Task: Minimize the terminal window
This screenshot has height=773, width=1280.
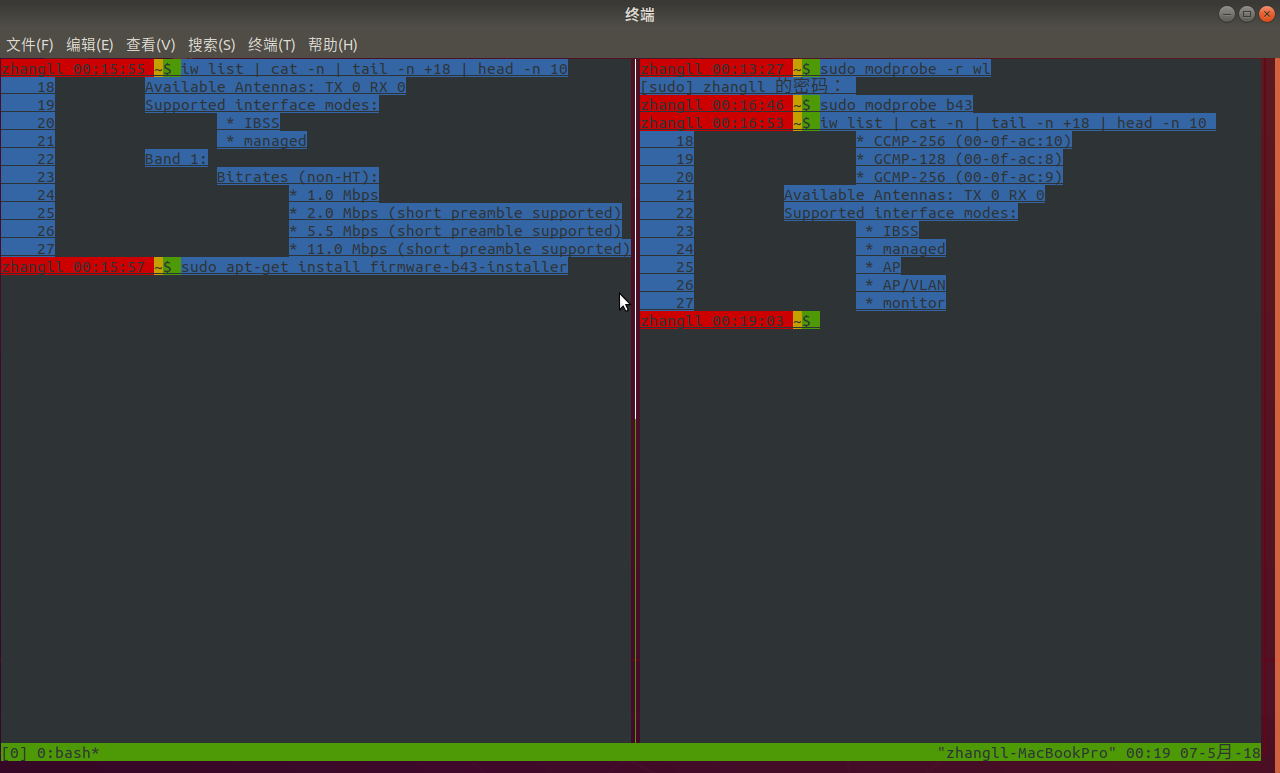Action: point(1227,13)
